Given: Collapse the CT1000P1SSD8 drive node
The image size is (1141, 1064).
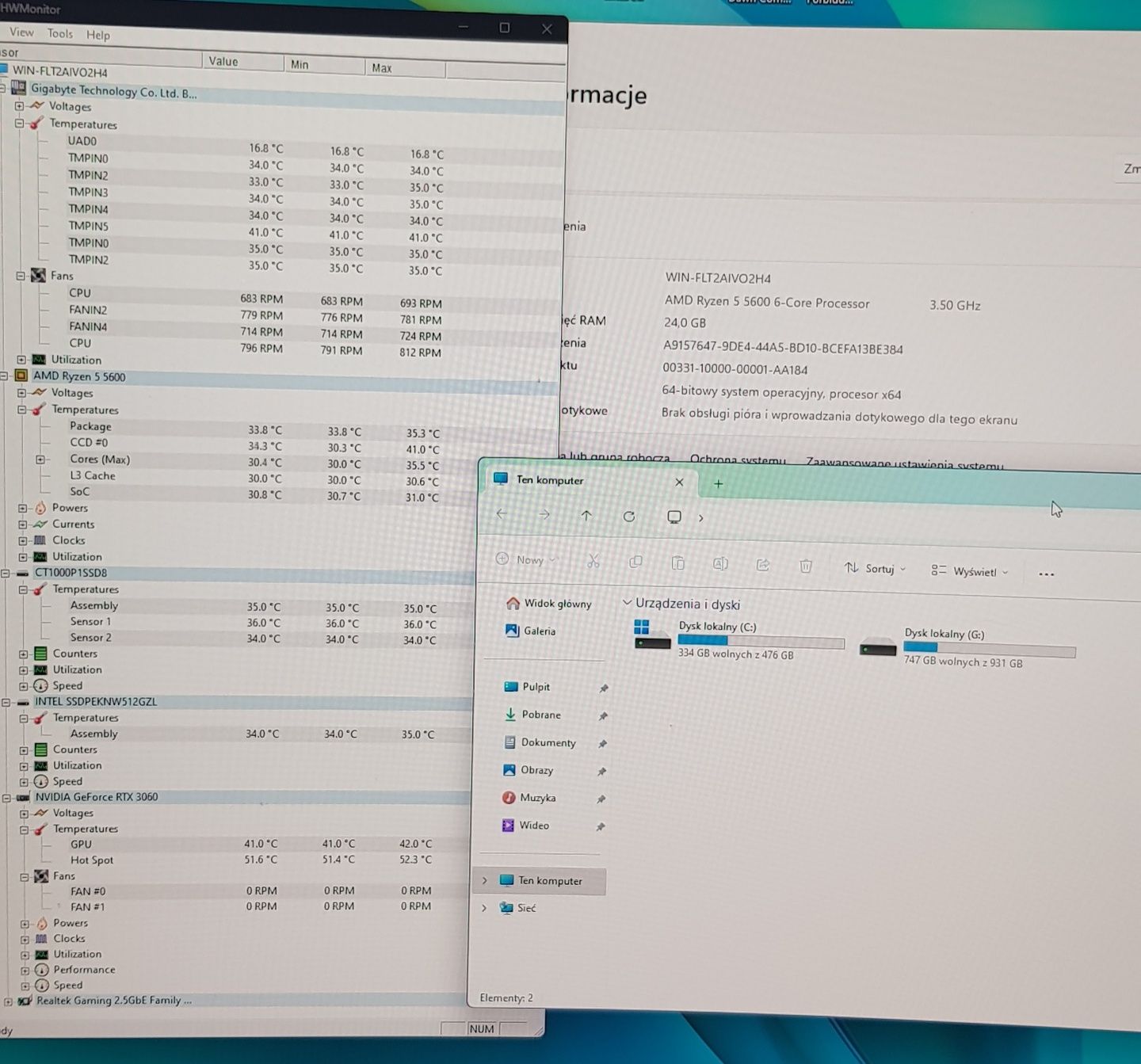Looking at the screenshot, I should click(x=6, y=573).
